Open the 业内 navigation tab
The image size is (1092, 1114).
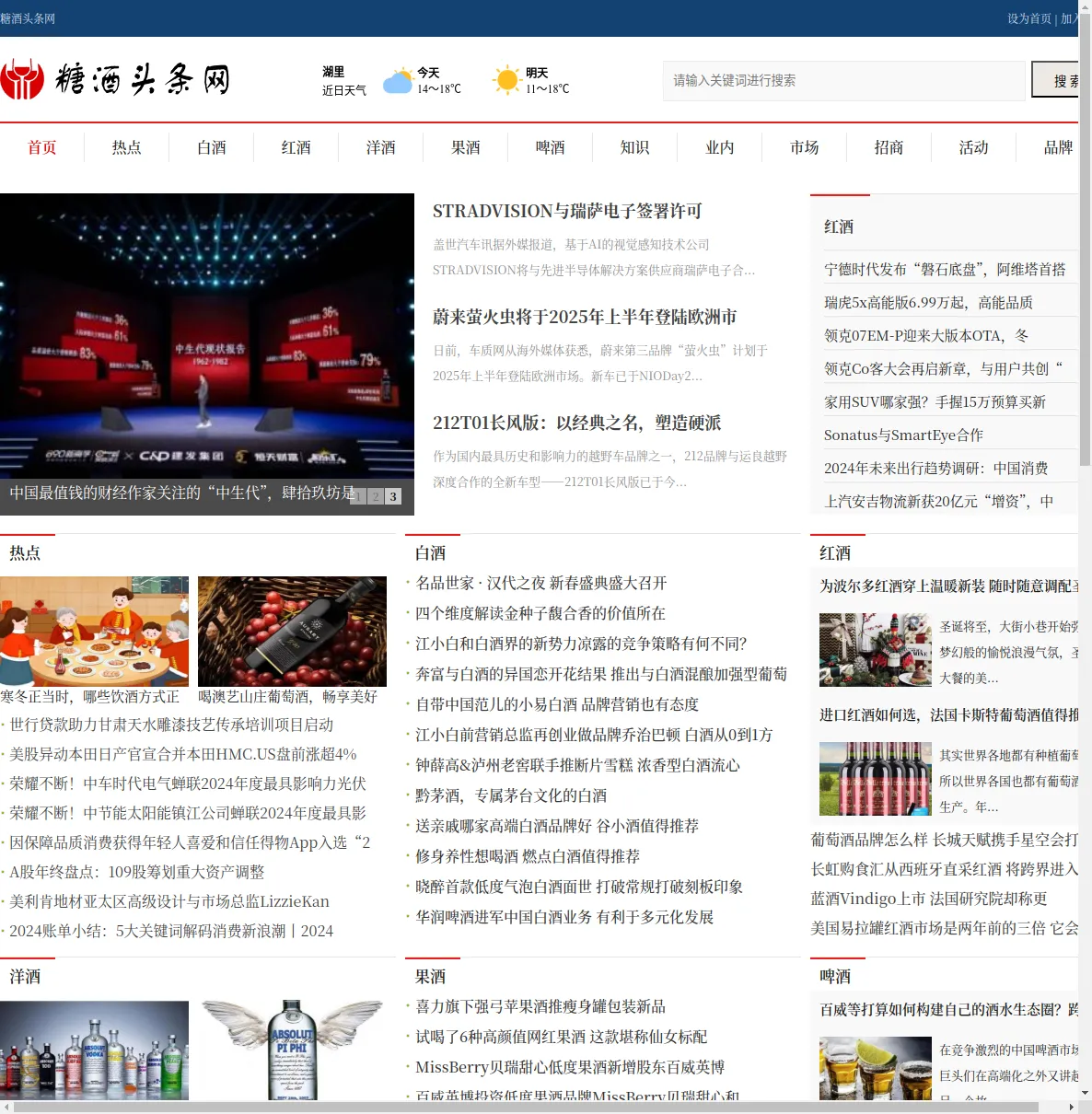(x=720, y=147)
